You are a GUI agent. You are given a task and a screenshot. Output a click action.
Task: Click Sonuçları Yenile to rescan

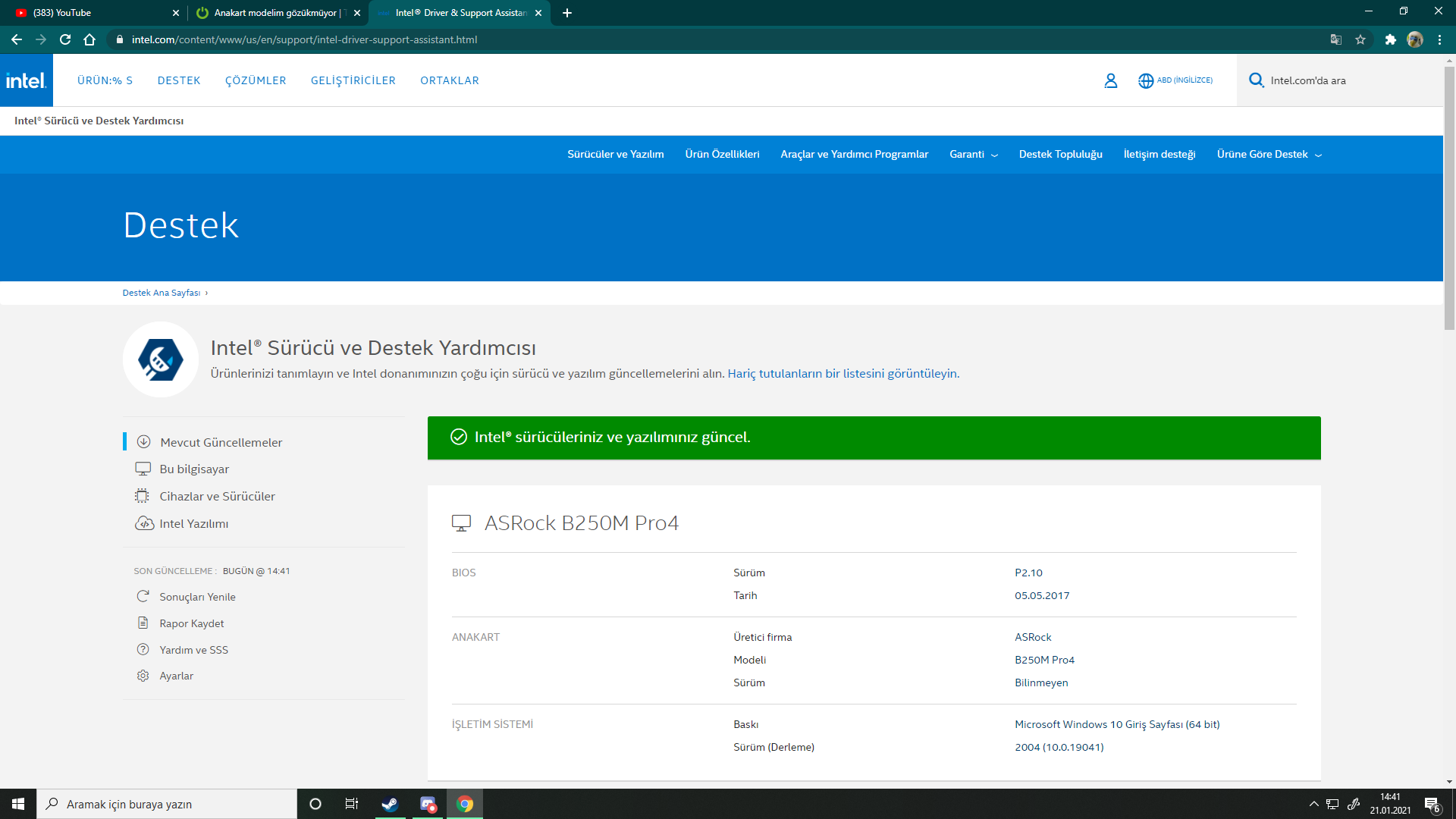(x=197, y=597)
